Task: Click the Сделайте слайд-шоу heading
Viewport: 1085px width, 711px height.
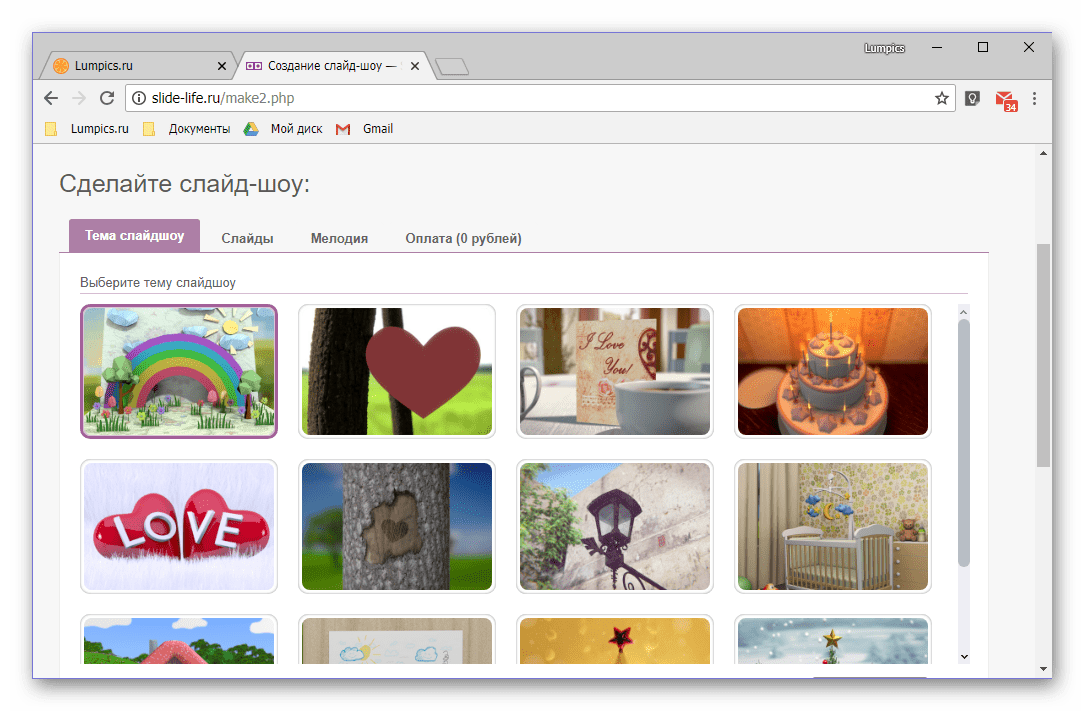Action: [x=185, y=184]
